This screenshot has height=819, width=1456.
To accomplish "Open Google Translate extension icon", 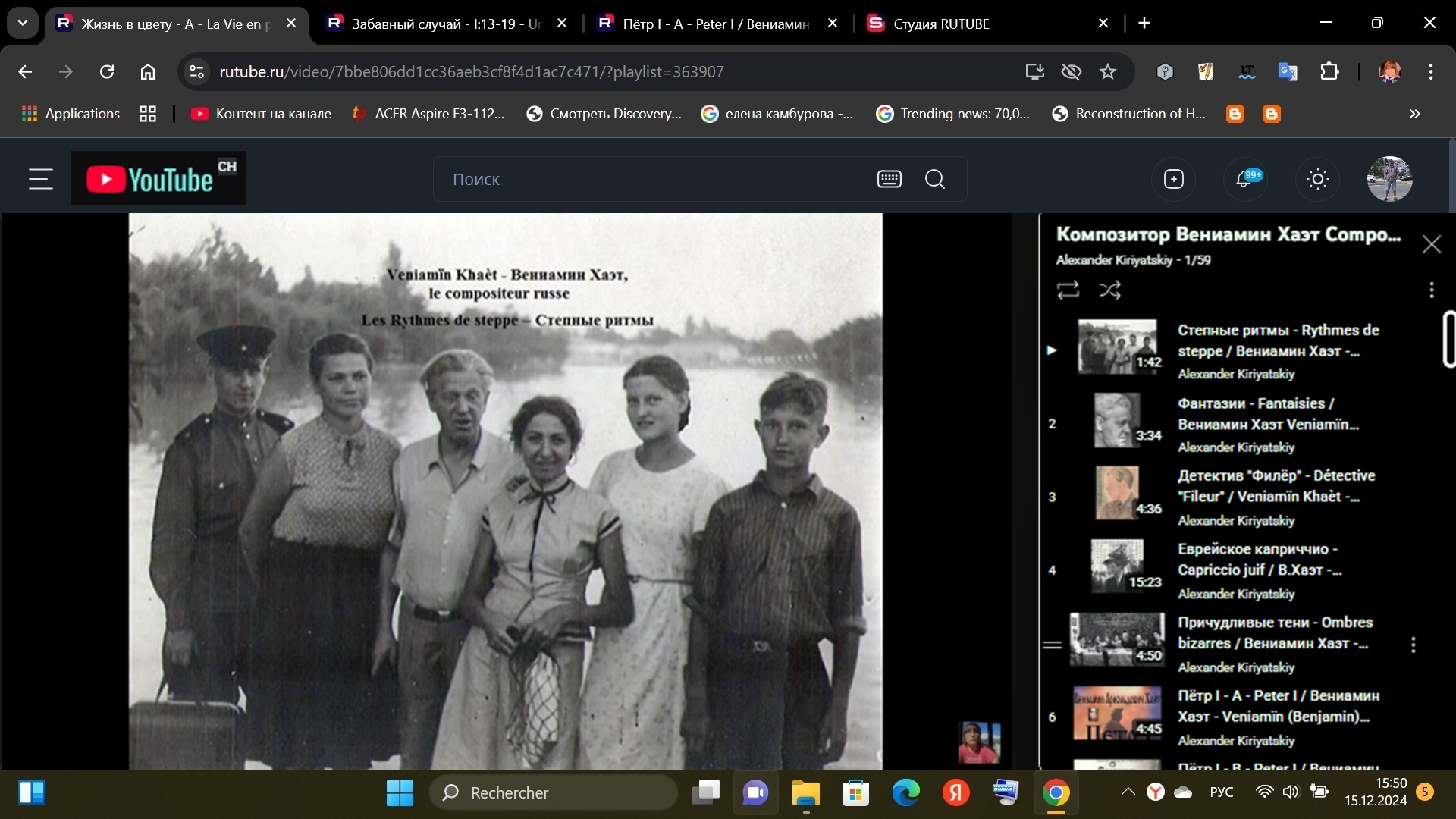I will click(1288, 71).
